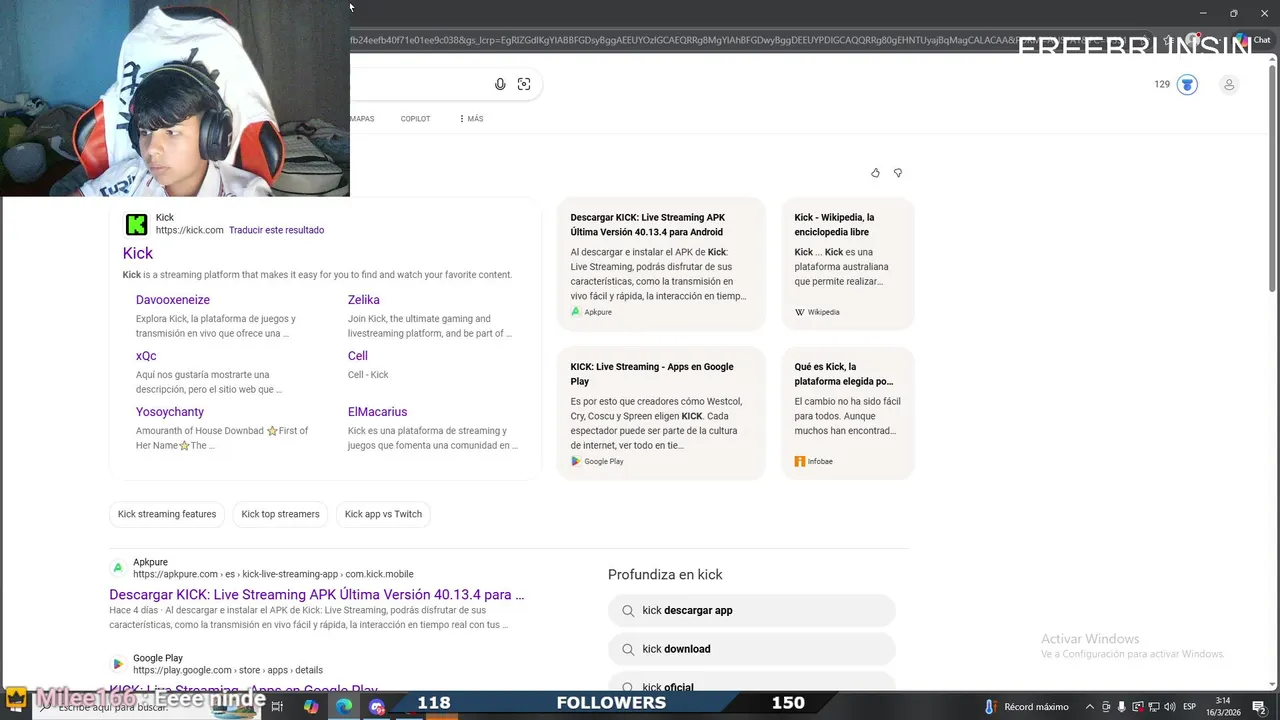Image resolution: width=1280 pixels, height=720 pixels.
Task: Click the voice search microphone icon
Action: coord(500,84)
